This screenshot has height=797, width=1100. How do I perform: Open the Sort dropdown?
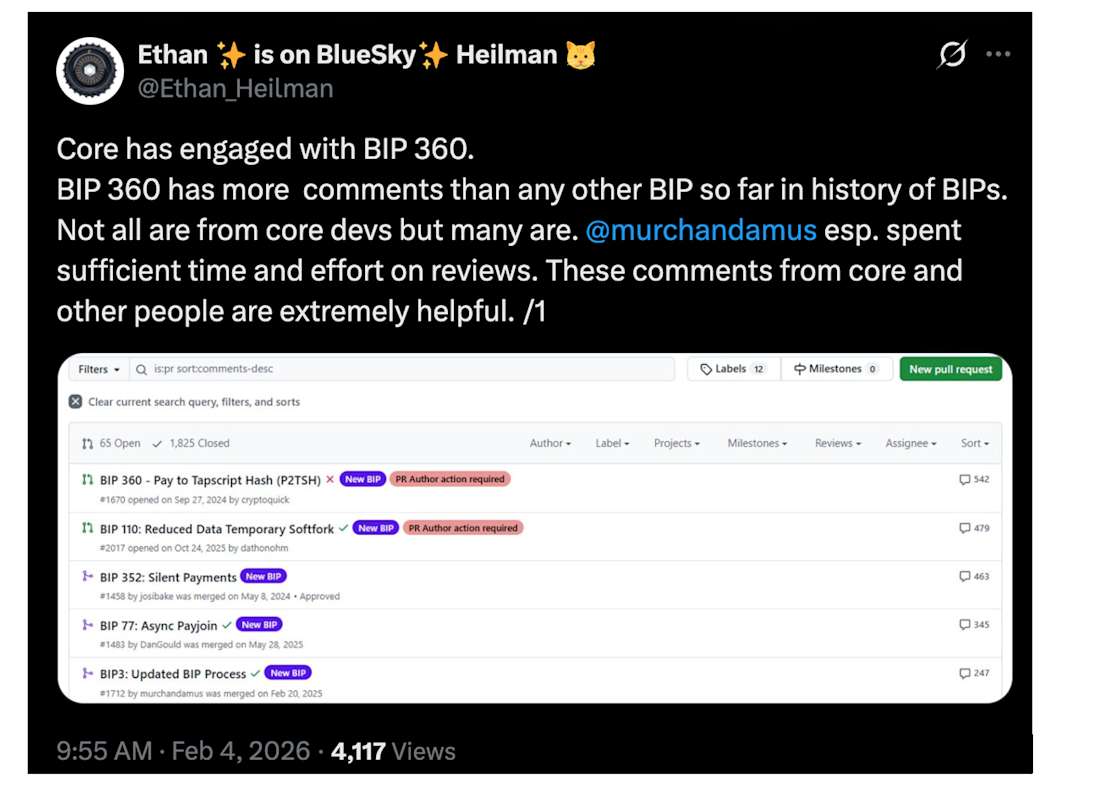point(974,443)
